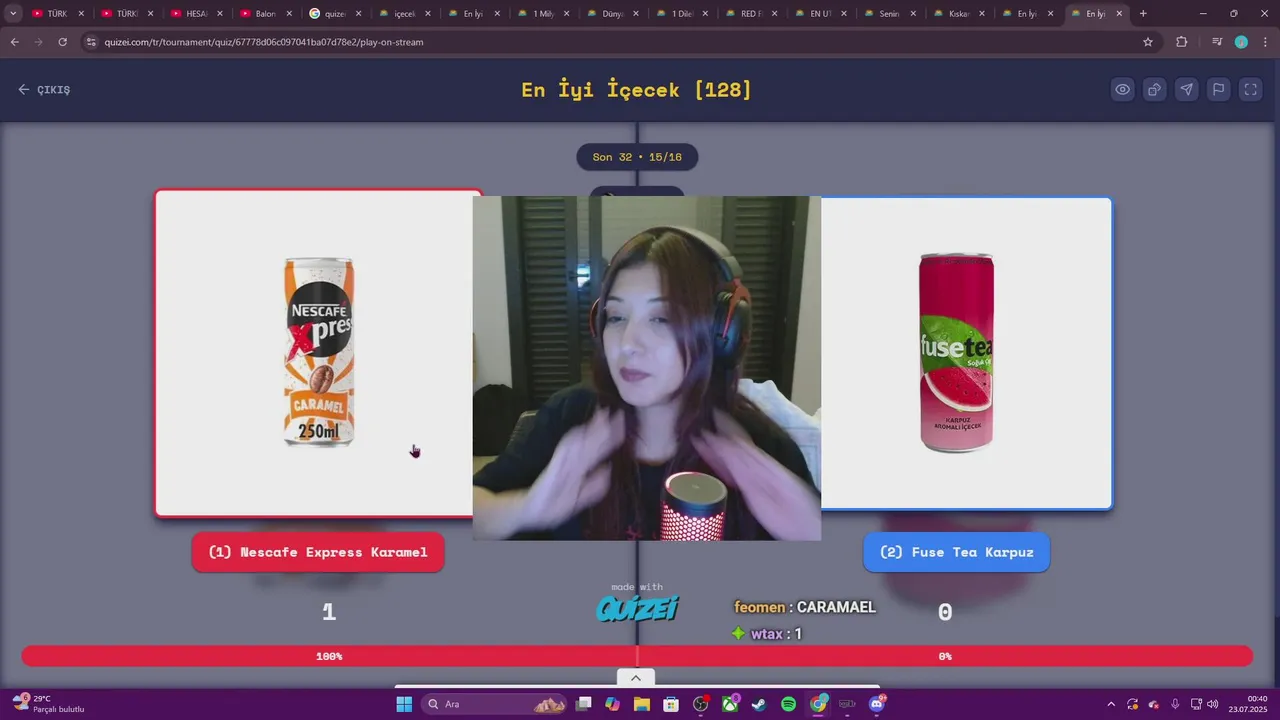1280x720 pixels.
Task: Click the Quizei logo
Action: pos(637,608)
